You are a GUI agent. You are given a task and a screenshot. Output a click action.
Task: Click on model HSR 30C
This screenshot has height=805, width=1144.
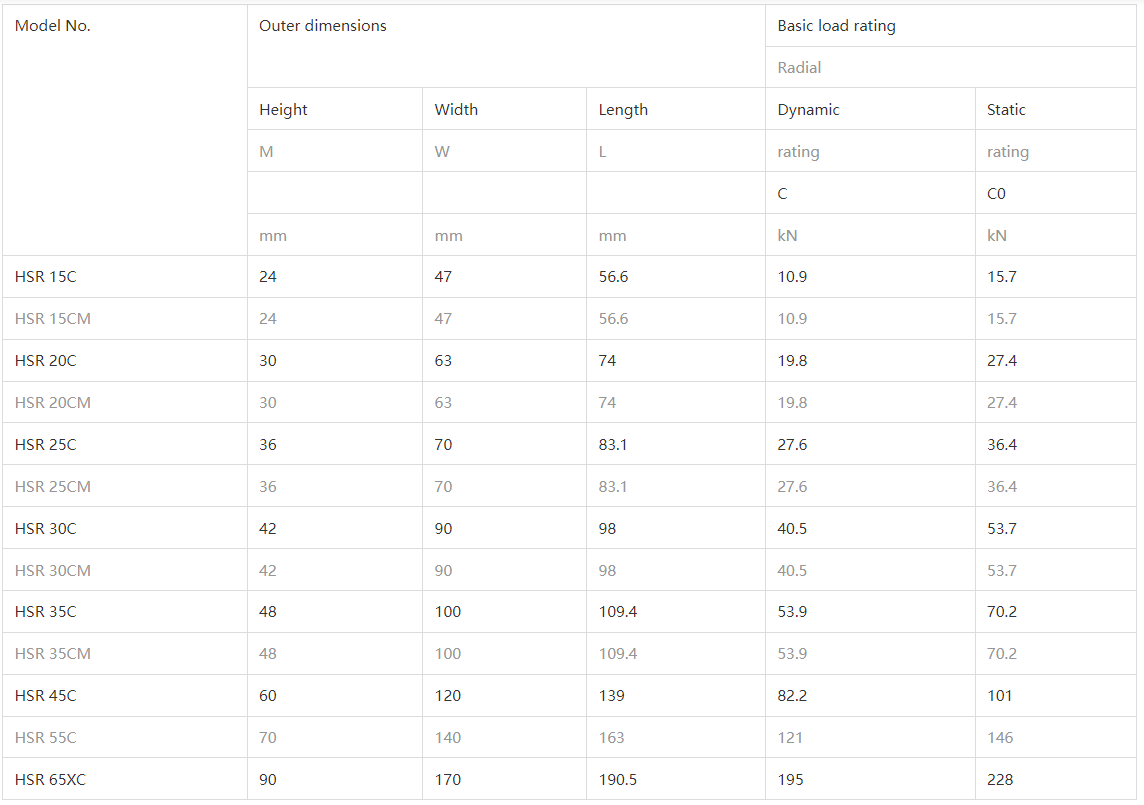46,529
